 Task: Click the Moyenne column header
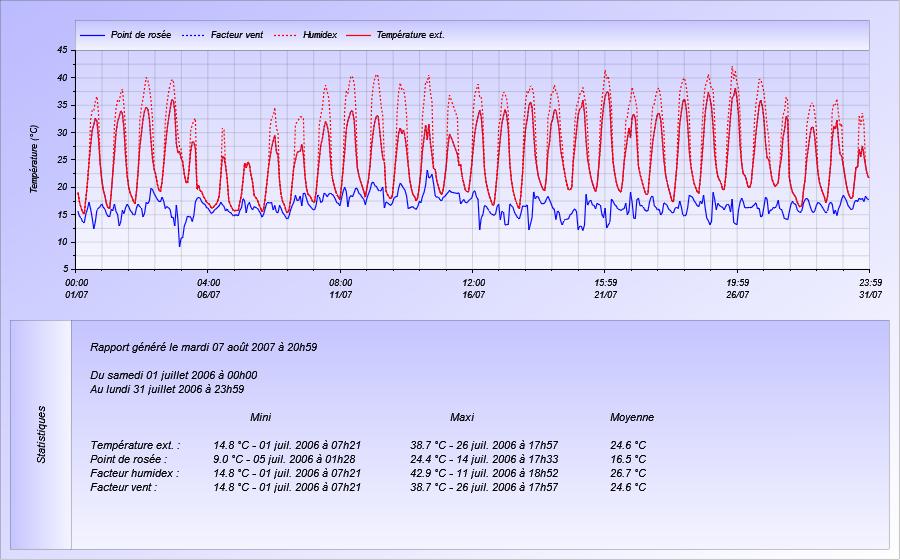[x=632, y=418]
